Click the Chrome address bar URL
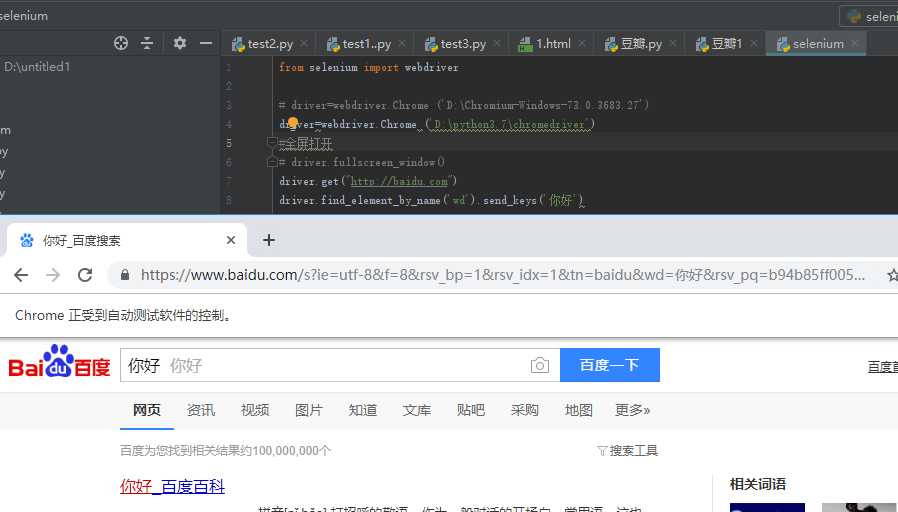898x512 pixels. click(503, 275)
